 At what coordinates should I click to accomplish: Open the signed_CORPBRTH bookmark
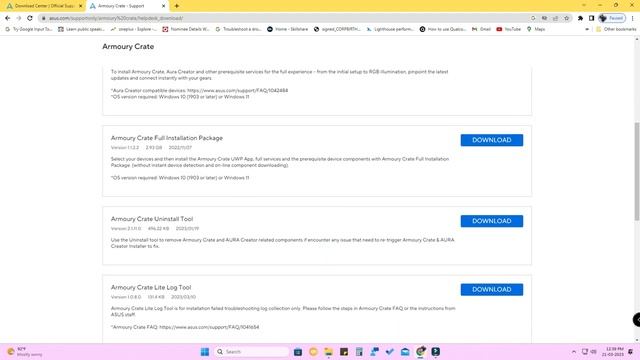click(x=337, y=29)
